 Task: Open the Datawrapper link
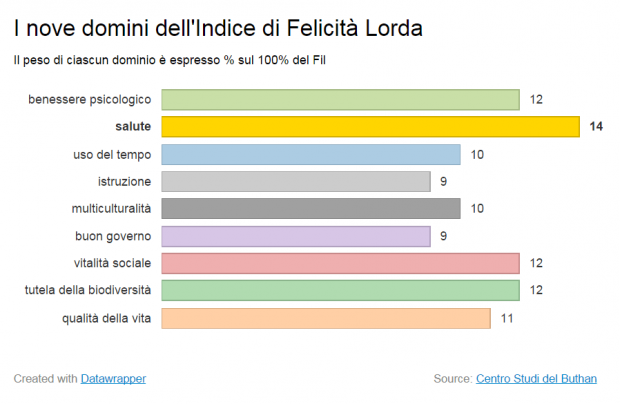tap(113, 378)
